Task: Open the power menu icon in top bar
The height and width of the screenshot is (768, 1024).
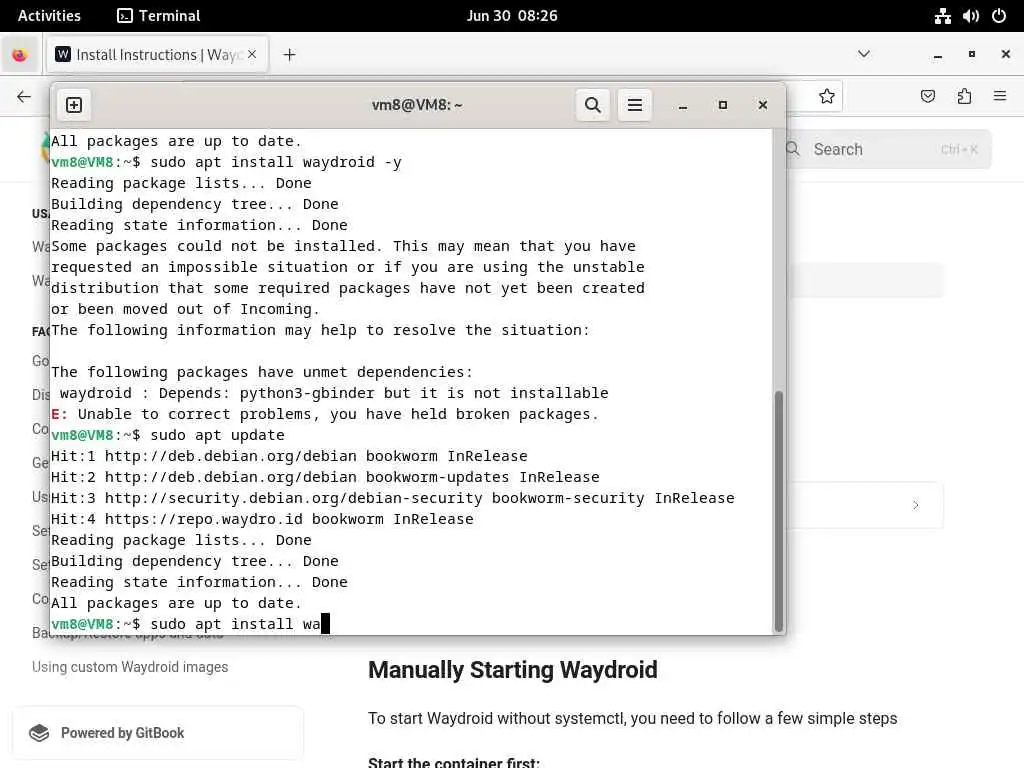Action: (999, 16)
